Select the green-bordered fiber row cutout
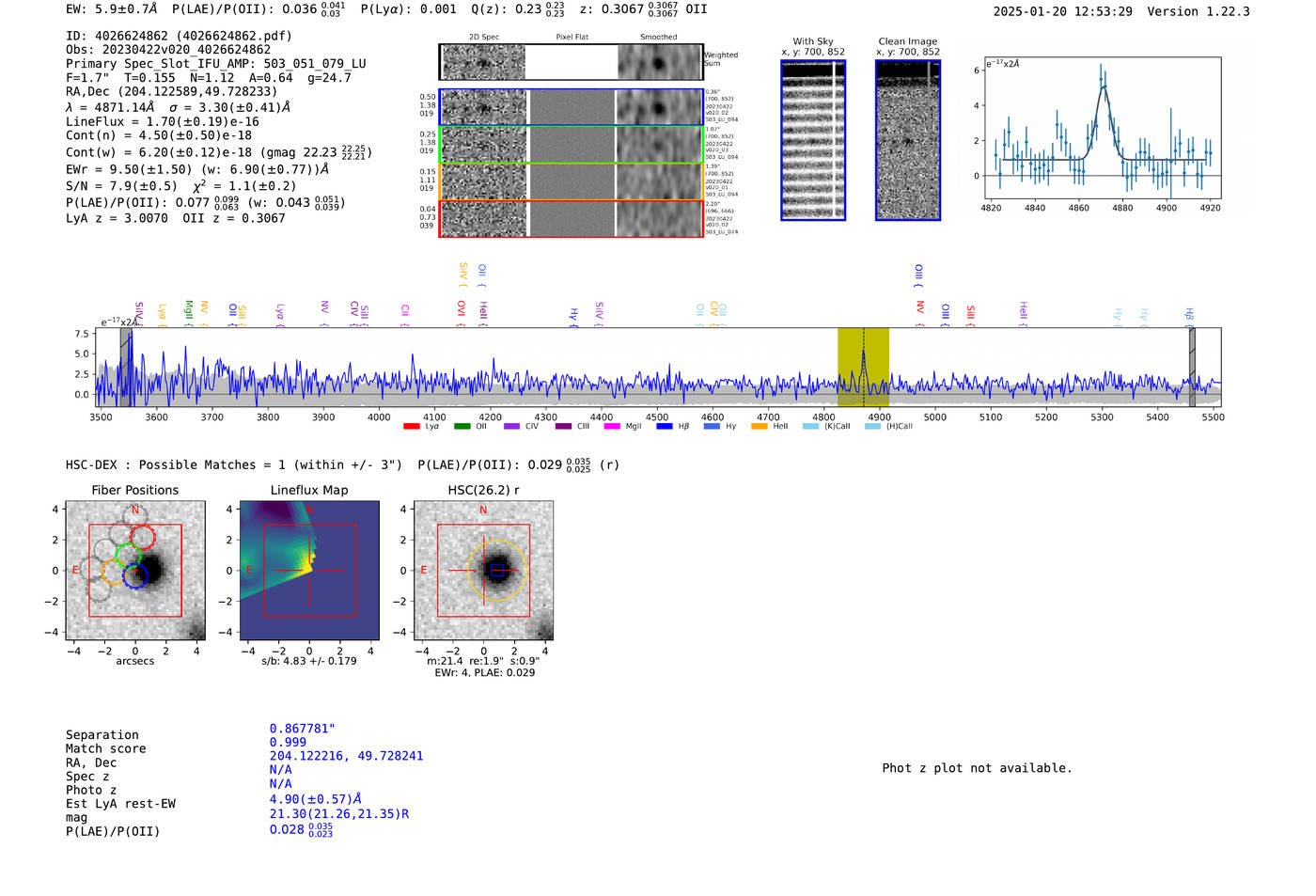The image size is (1316, 896). click(x=572, y=144)
